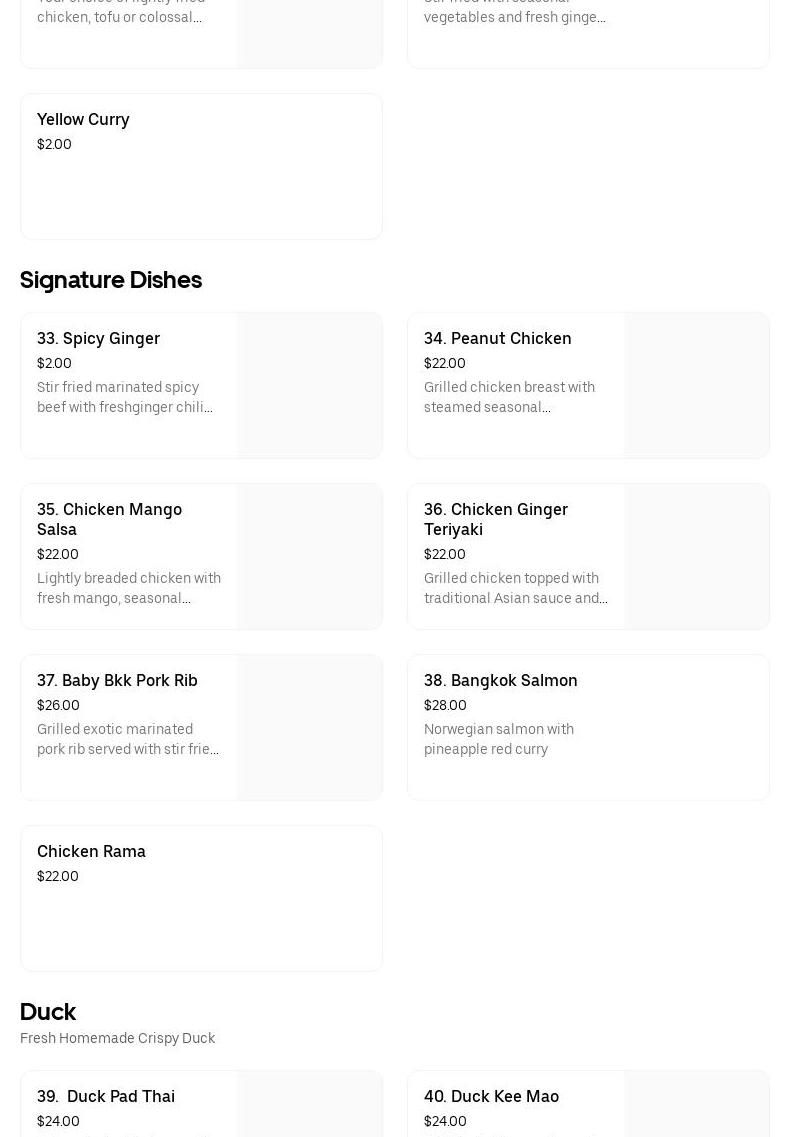Click the $26.00 price of Pork Rib
Viewport: 804px width, 1137px height.
coord(58,705)
